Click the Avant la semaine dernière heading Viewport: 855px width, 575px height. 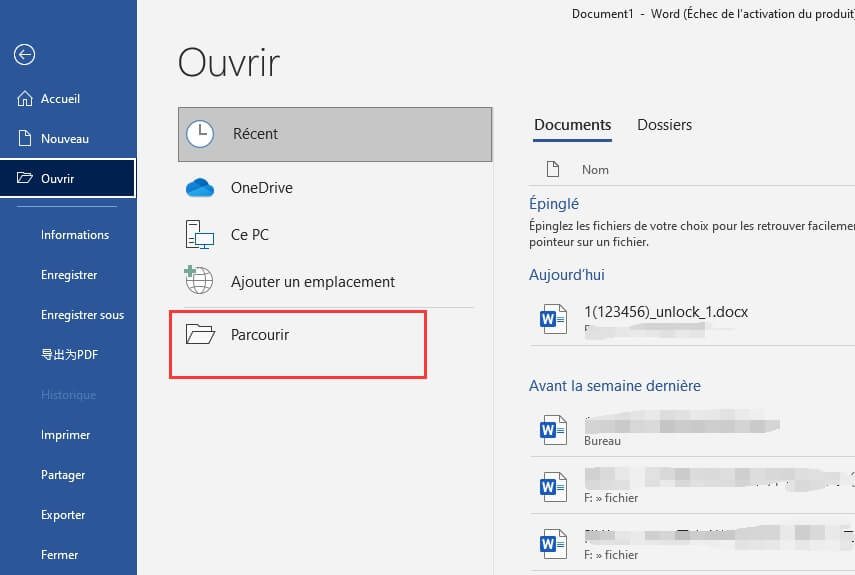(615, 386)
